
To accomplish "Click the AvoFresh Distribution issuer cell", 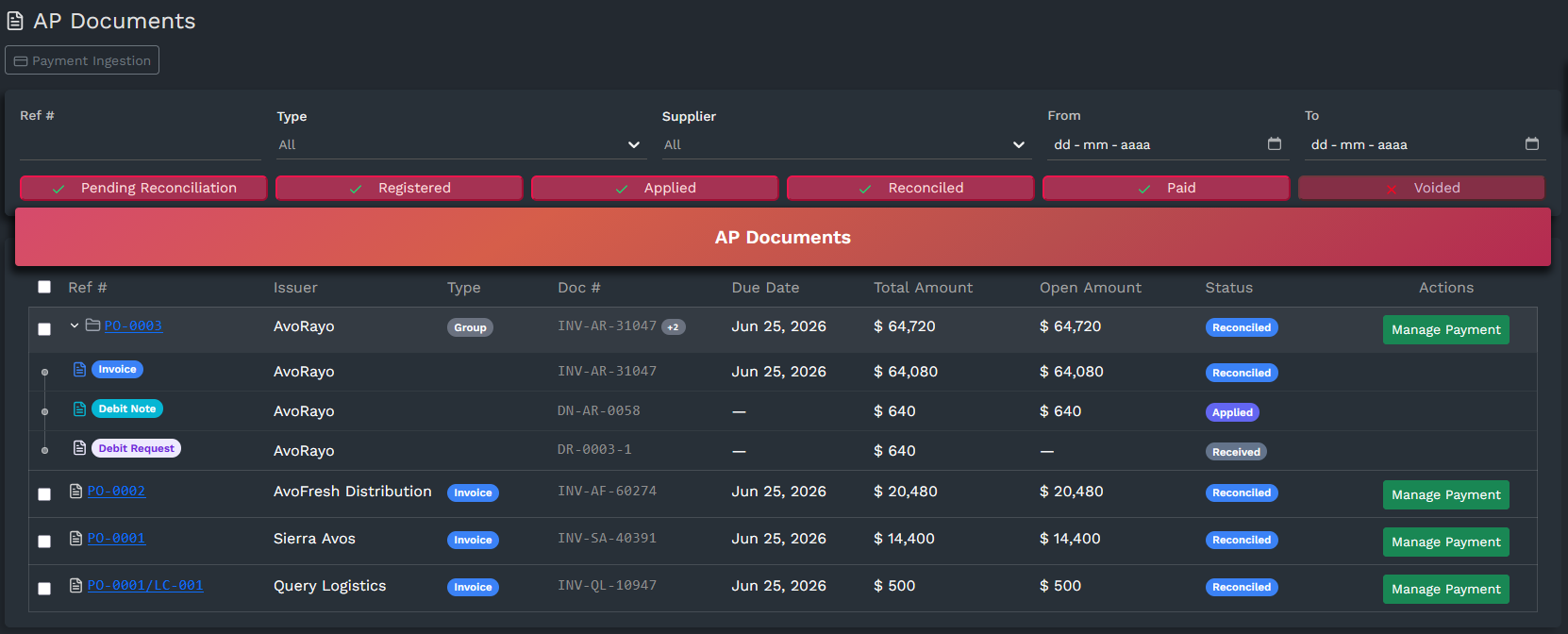I will click(x=353, y=492).
